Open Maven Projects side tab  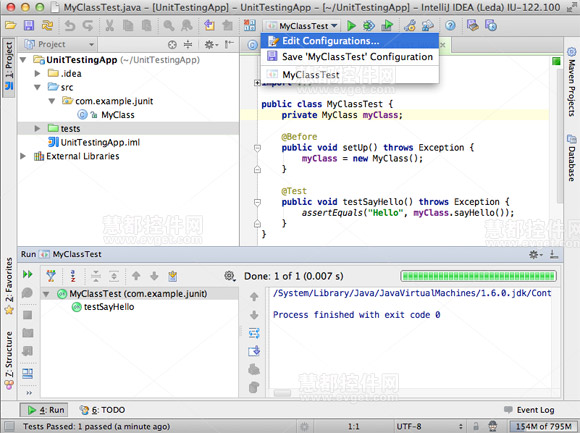click(x=571, y=82)
